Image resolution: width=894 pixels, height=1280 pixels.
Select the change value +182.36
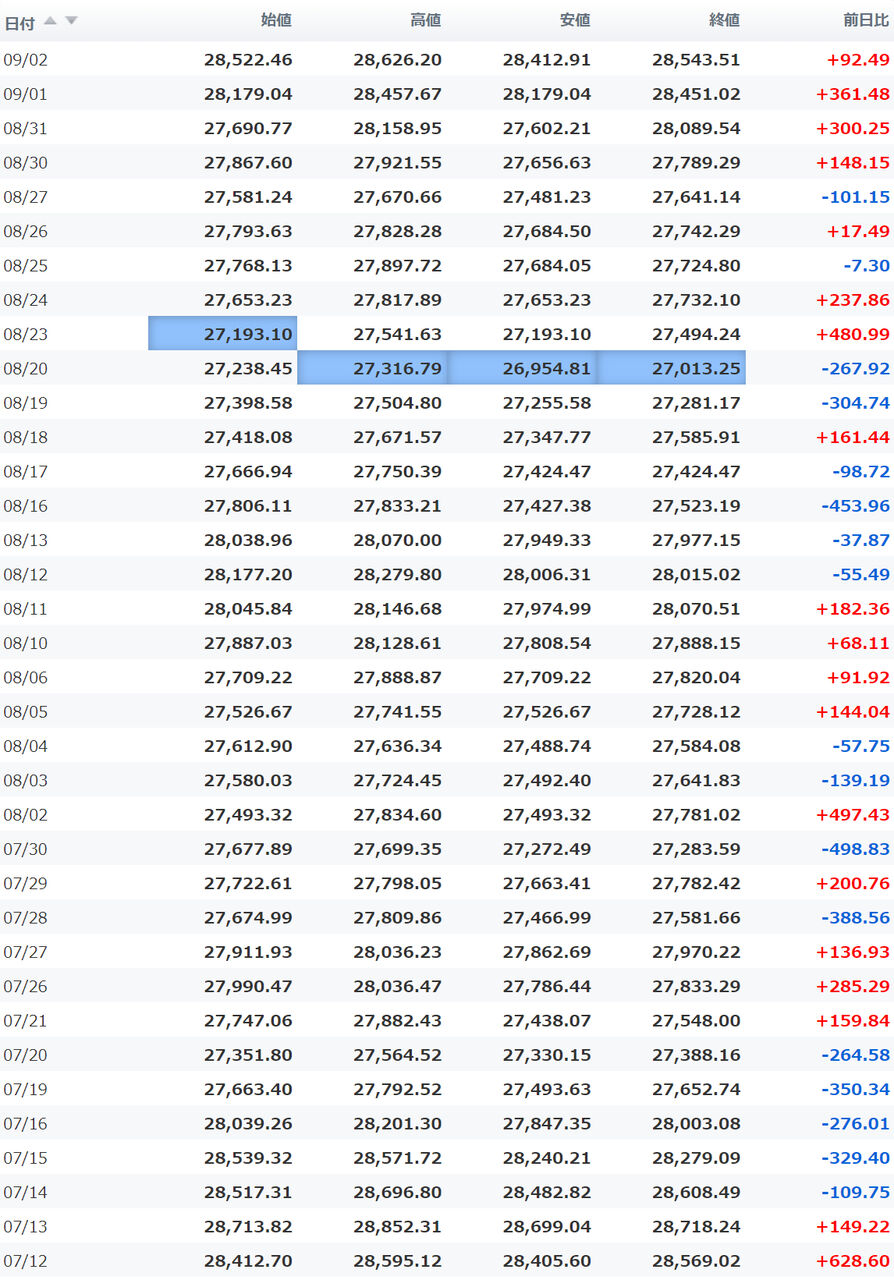[853, 609]
